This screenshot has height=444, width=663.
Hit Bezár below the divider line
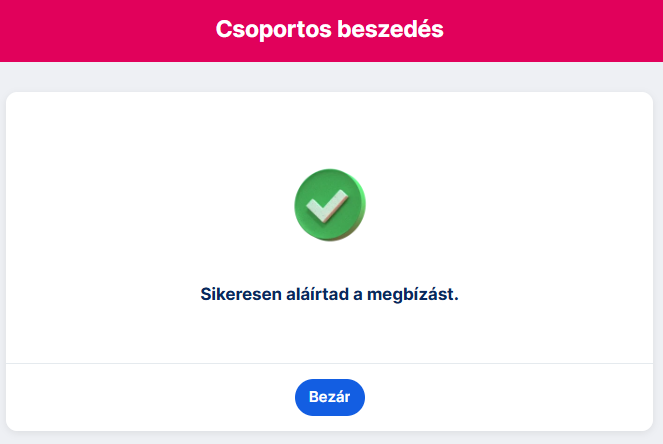pyautogui.click(x=330, y=397)
